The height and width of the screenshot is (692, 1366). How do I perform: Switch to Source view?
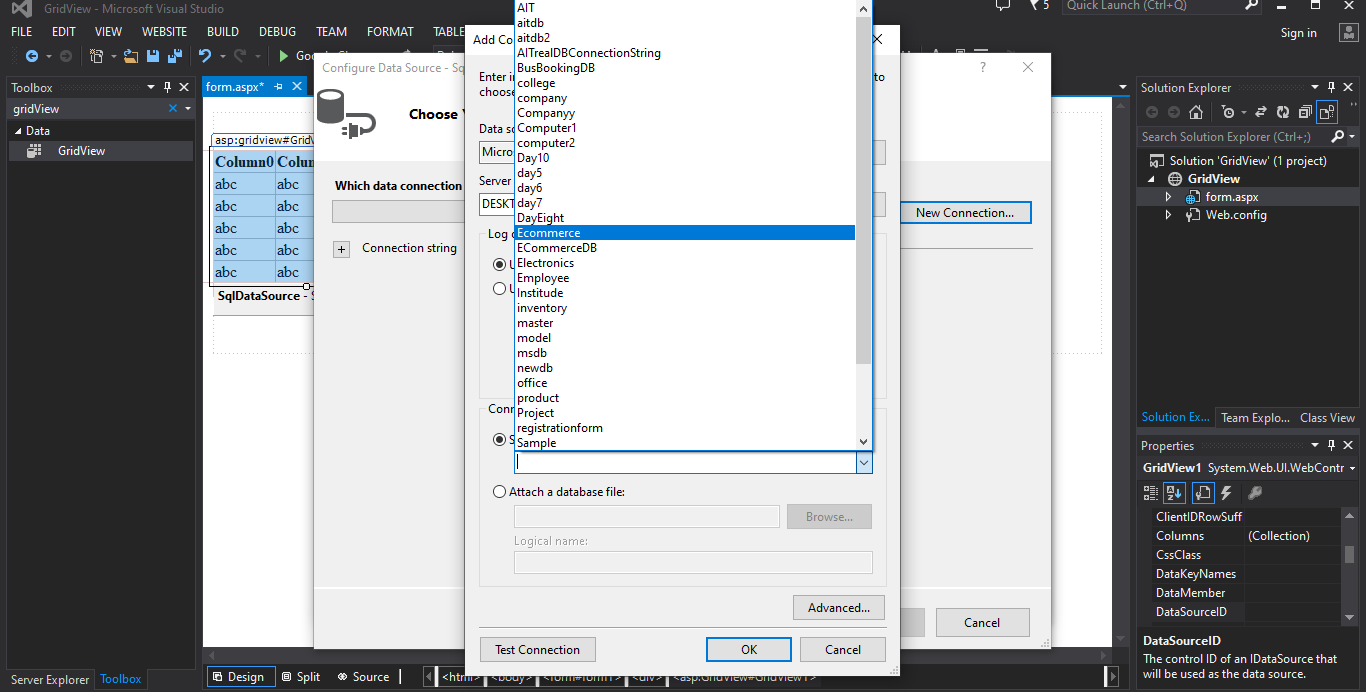coord(363,677)
